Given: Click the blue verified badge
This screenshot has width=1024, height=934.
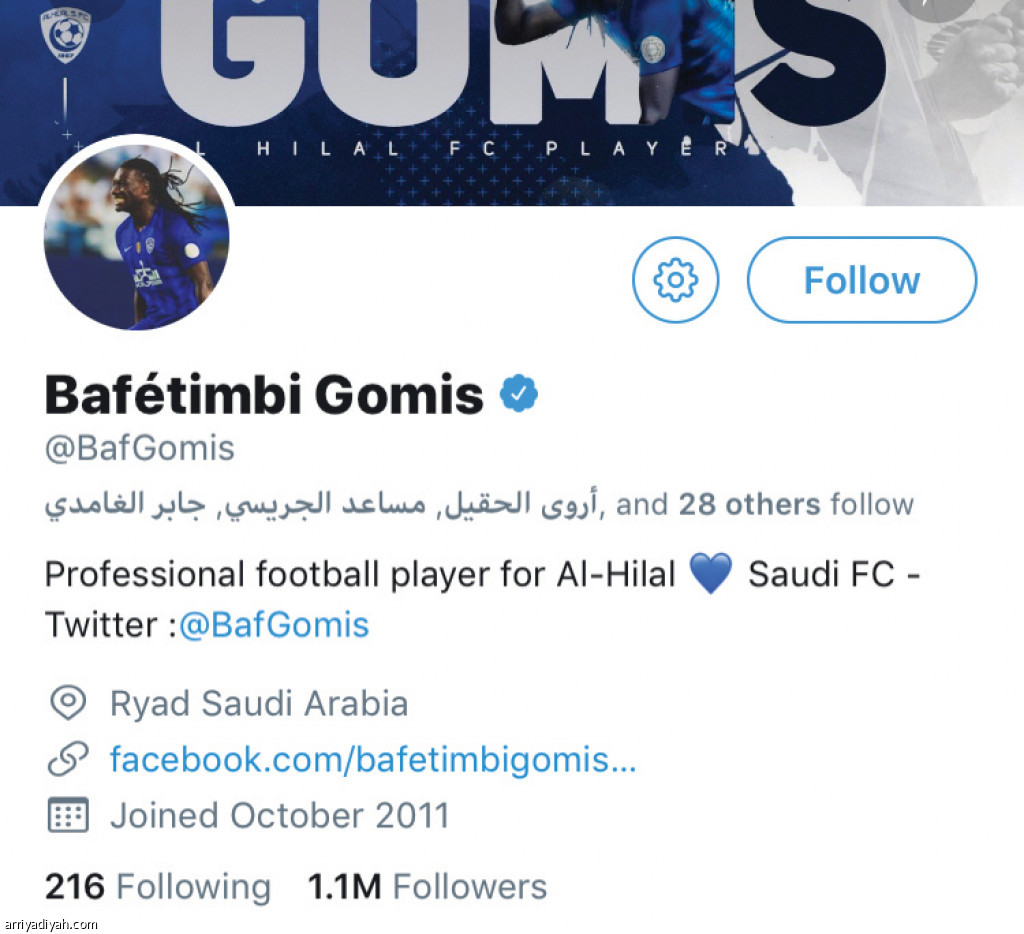Looking at the screenshot, I should (519, 395).
